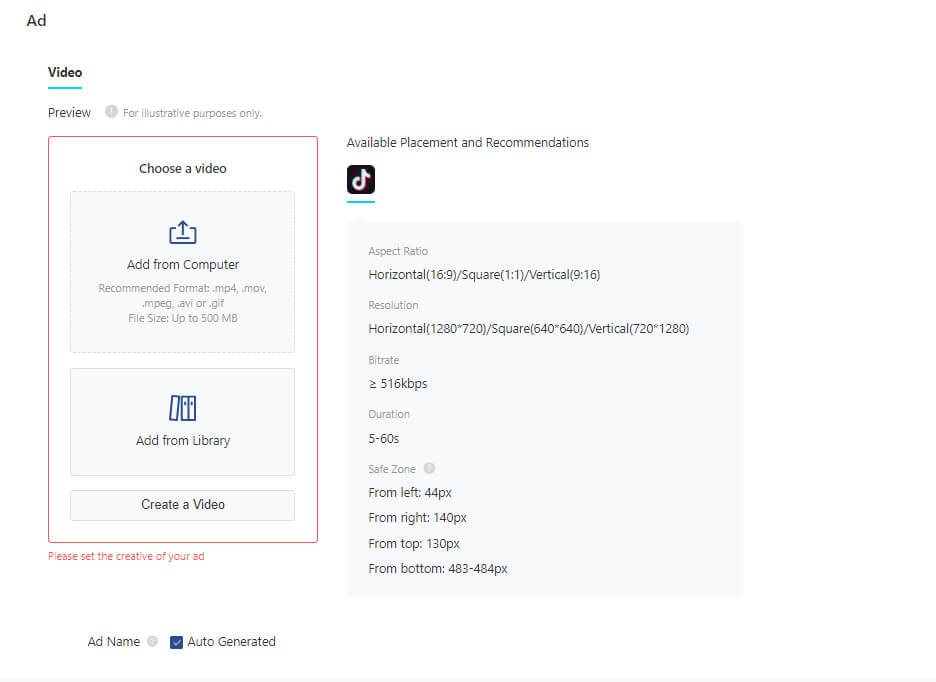Screen dimensions: 936x682
Task: Choose Add from Computer to upload a video
Action: pos(183,264)
